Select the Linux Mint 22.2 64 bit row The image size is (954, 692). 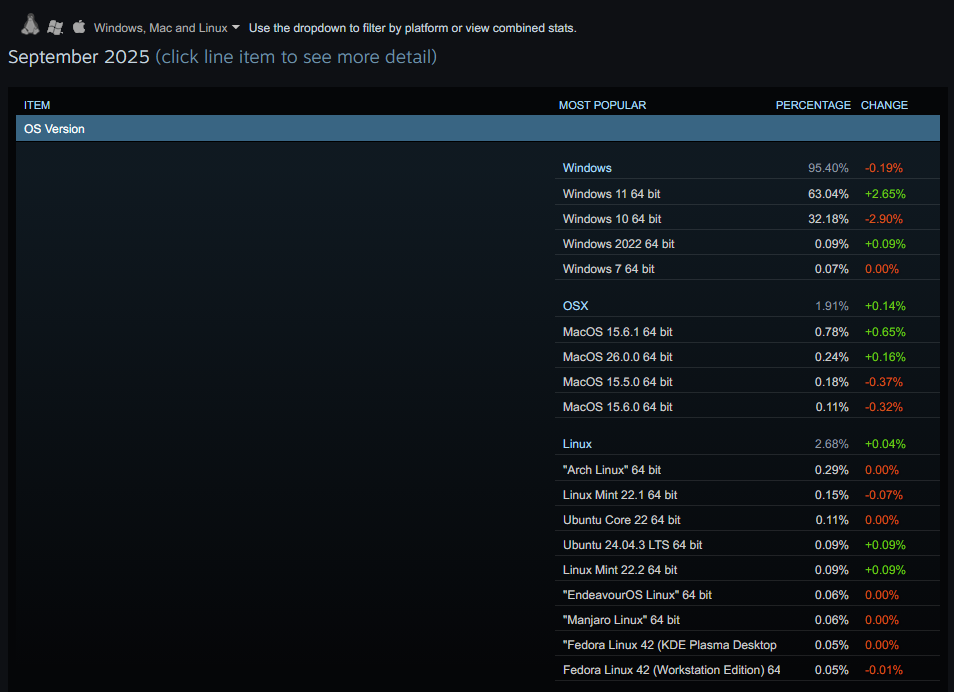(747, 570)
